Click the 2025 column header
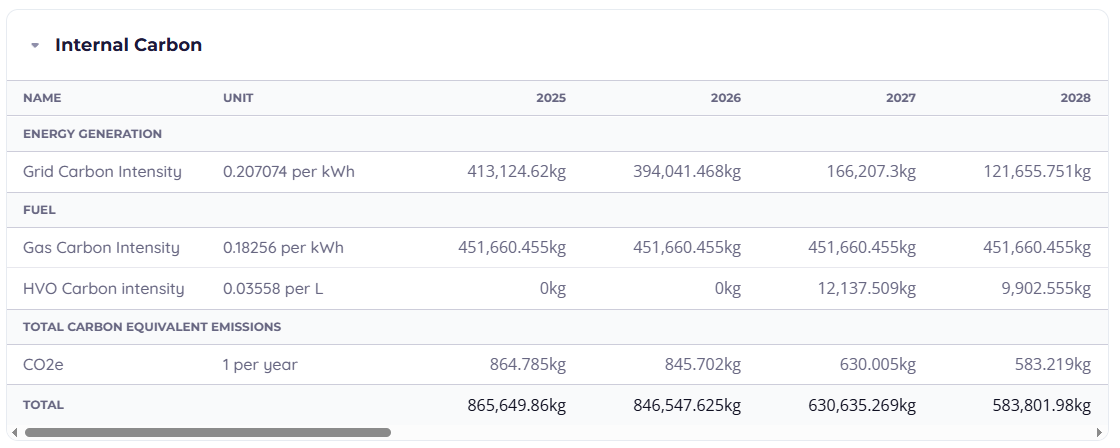The image size is (1120, 448). click(550, 98)
